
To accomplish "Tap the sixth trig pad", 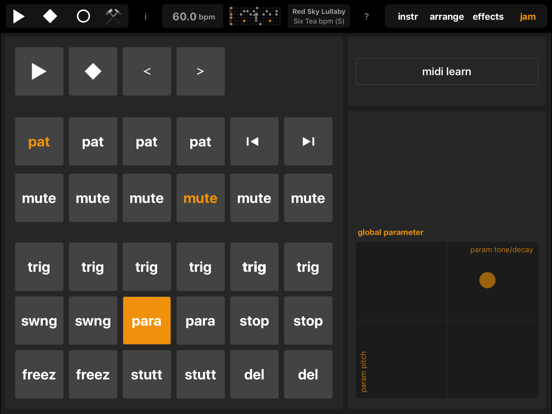I will coord(308,267).
